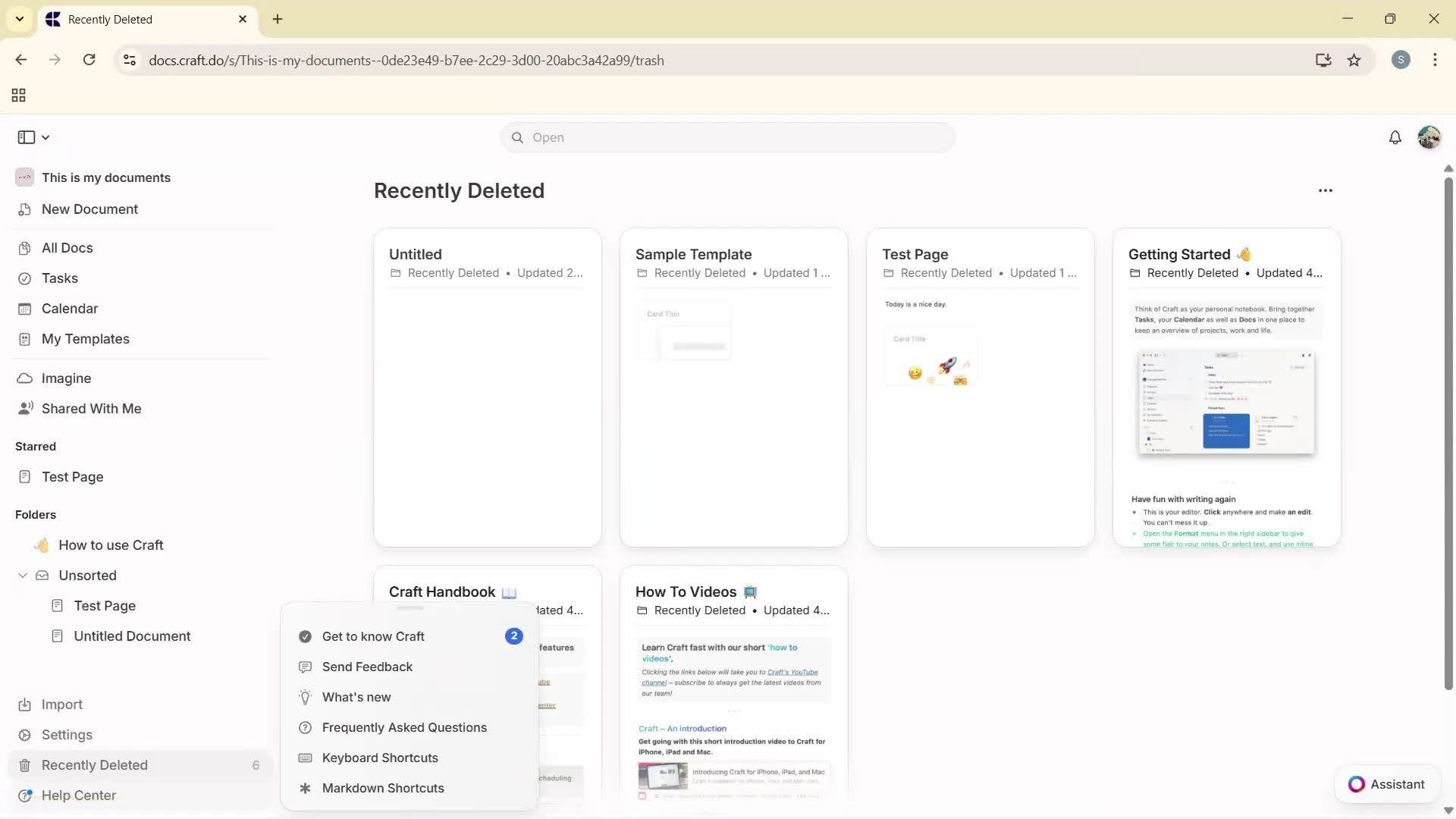
Task: Open Help Center link
Action: (78, 795)
